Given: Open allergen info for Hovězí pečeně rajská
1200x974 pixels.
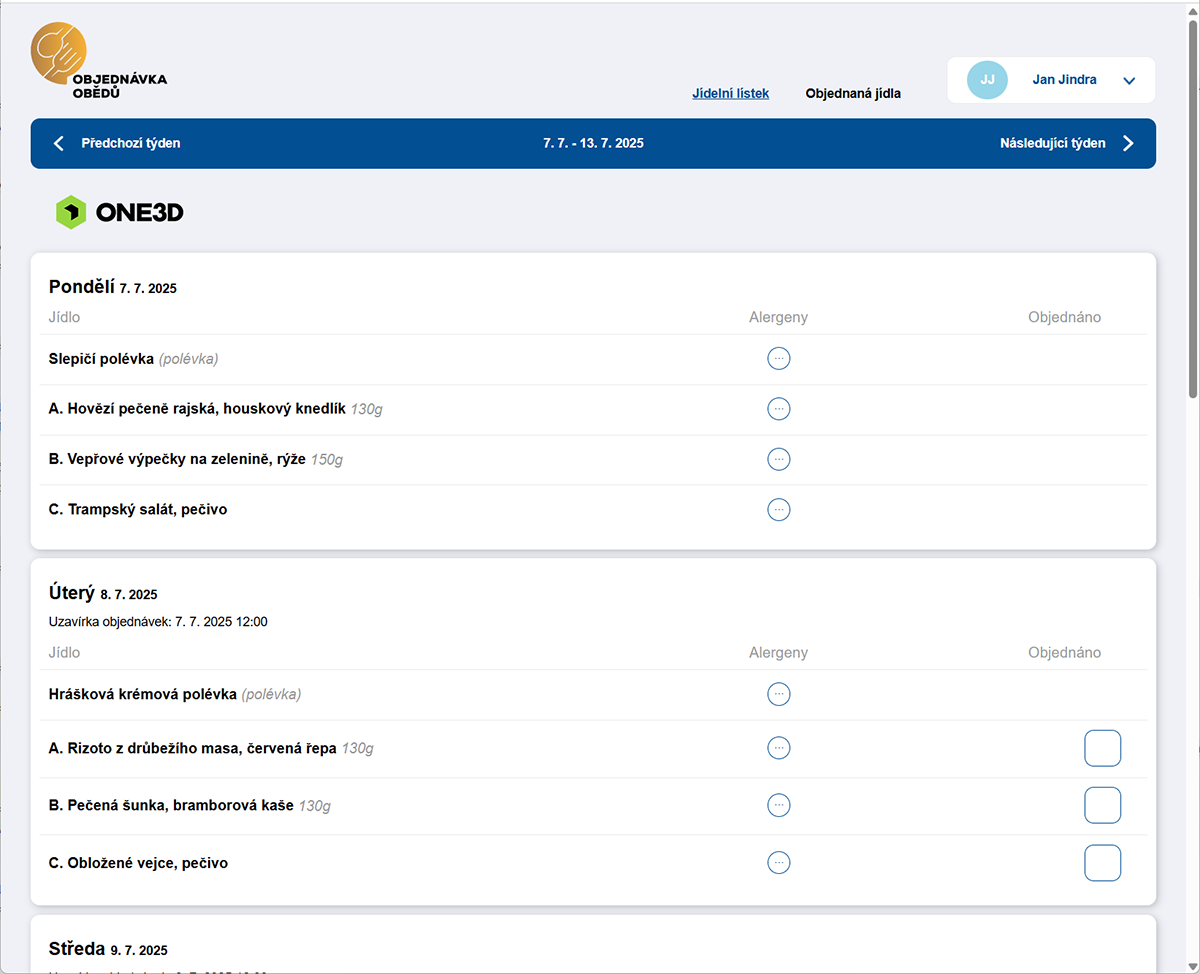Looking at the screenshot, I should (778, 408).
